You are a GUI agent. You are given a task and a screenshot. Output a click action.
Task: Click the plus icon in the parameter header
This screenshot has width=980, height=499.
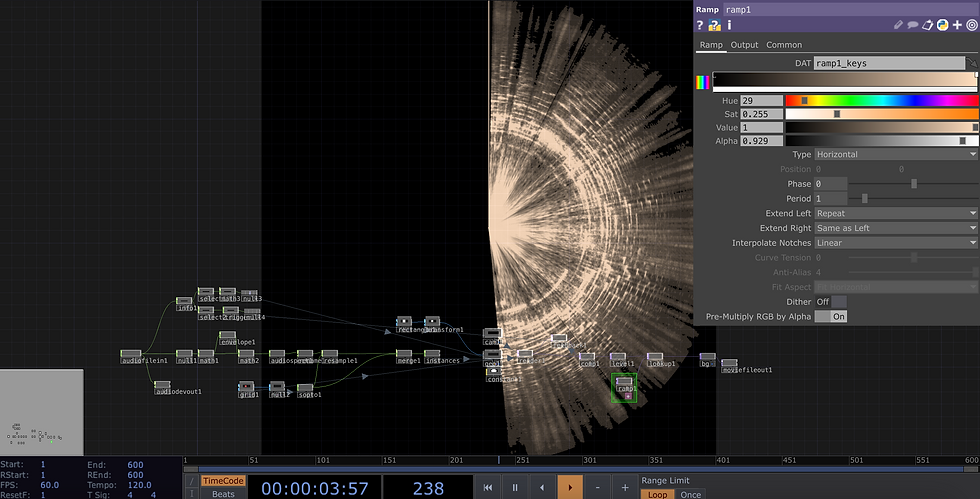click(x=957, y=25)
